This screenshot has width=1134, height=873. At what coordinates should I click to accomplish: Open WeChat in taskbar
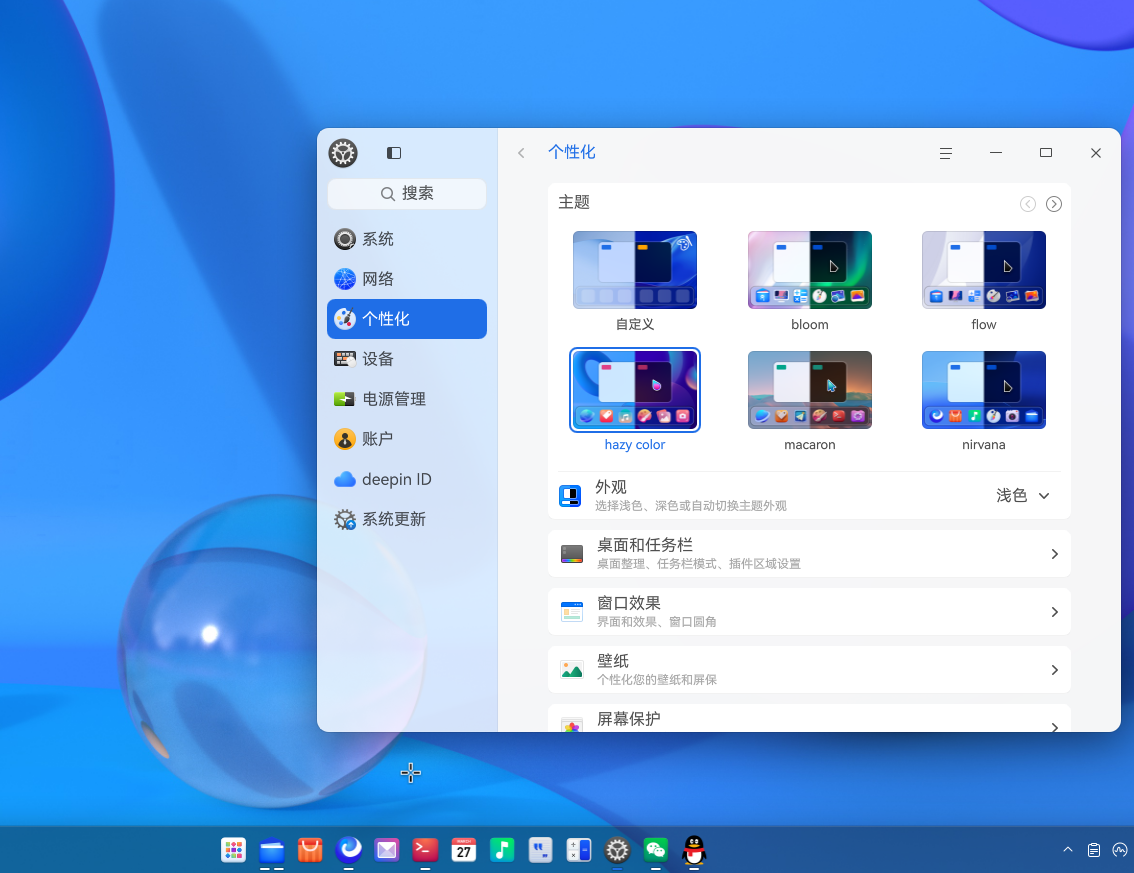click(x=656, y=850)
